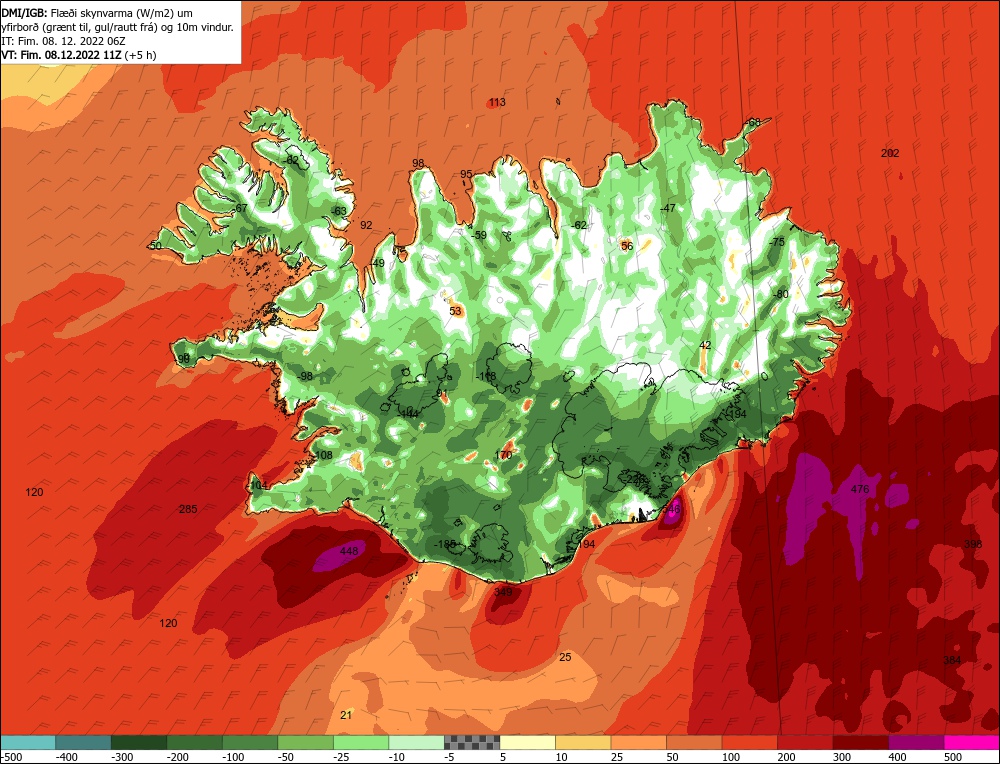Screen dimensions: 1000x764
Task: Click the 113 value north of Iceland
Action: pyautogui.click(x=497, y=102)
